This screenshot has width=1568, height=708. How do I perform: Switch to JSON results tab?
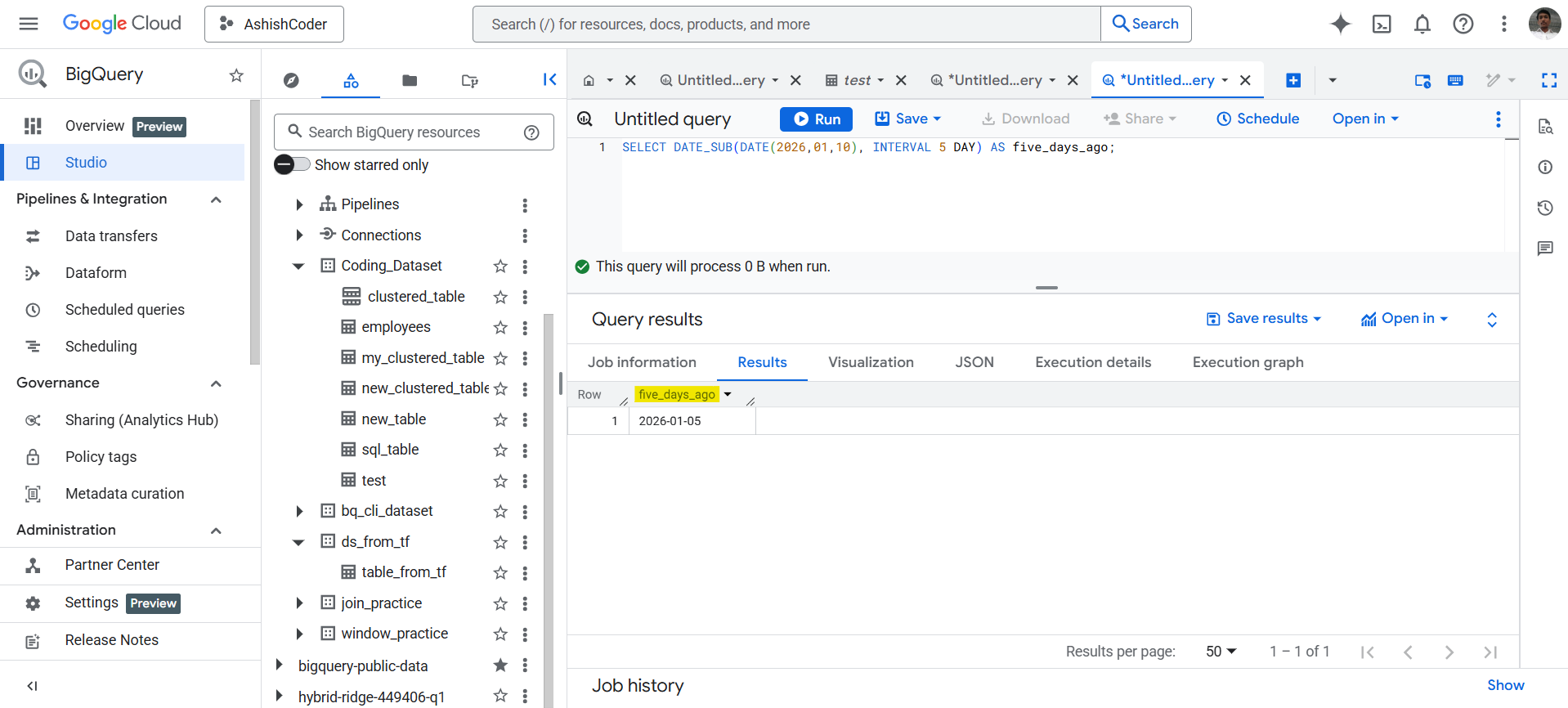coord(974,362)
